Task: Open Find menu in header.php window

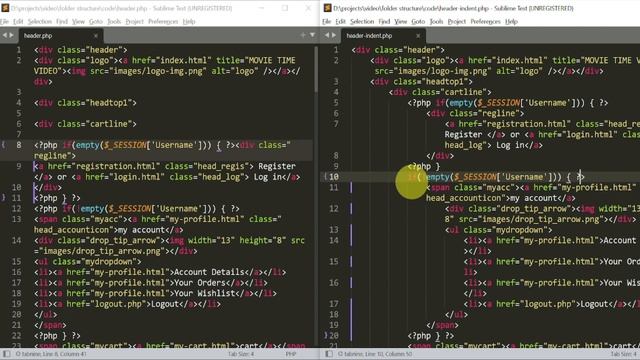Action: tap(62, 22)
